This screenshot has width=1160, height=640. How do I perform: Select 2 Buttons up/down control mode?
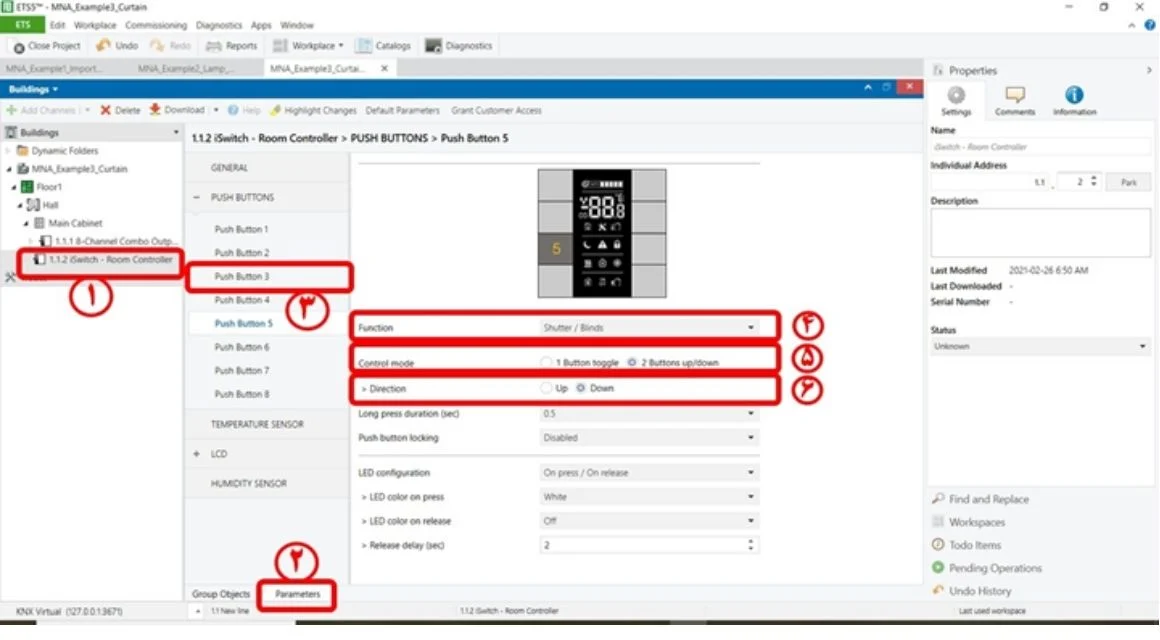coord(632,363)
